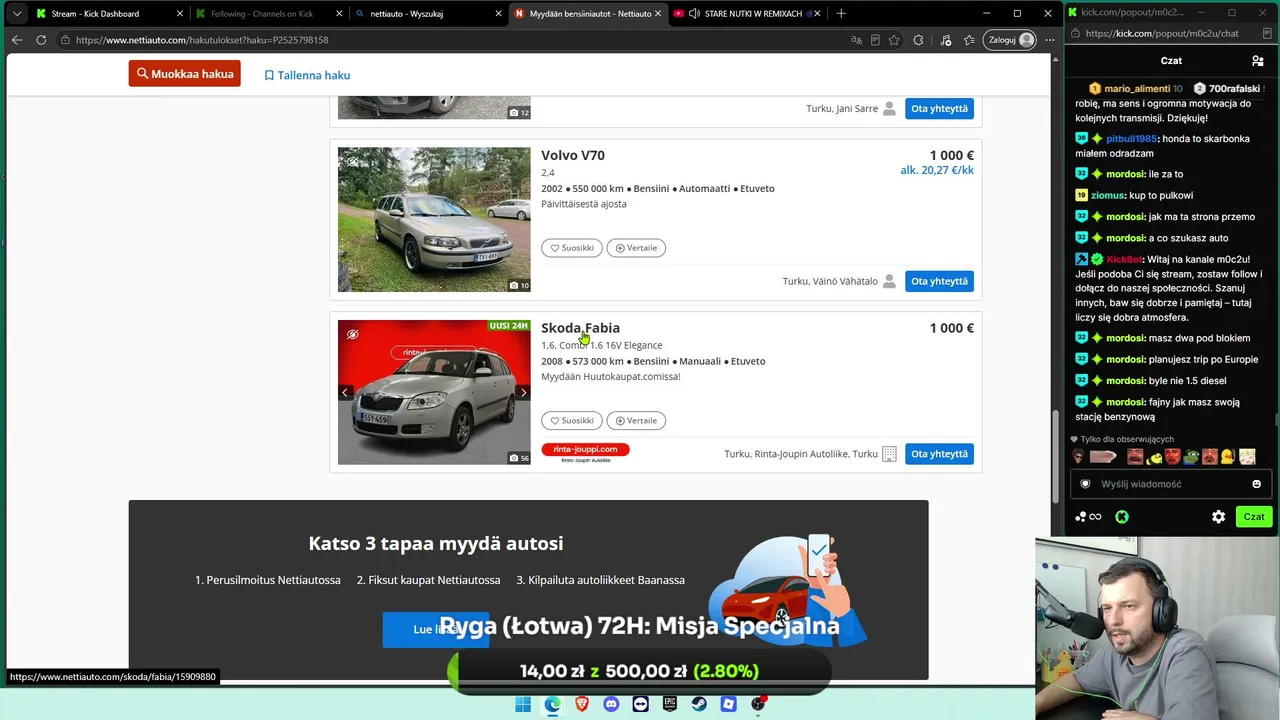Viewport: 1280px width, 720px height.
Task: Click the mordosi username in chat question 'ile za to'
Action: (1125, 175)
